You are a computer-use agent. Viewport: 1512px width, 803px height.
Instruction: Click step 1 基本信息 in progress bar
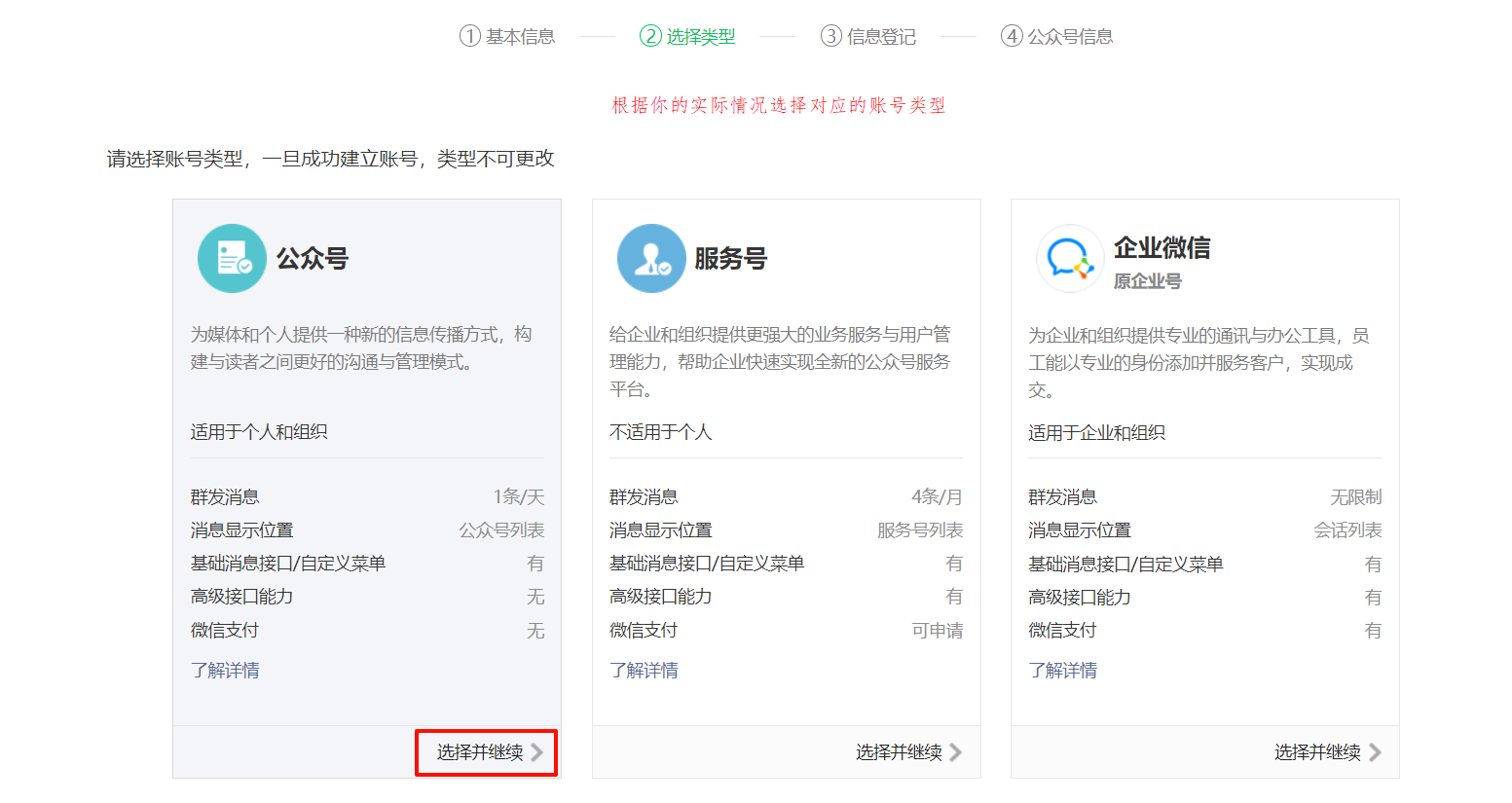(507, 37)
